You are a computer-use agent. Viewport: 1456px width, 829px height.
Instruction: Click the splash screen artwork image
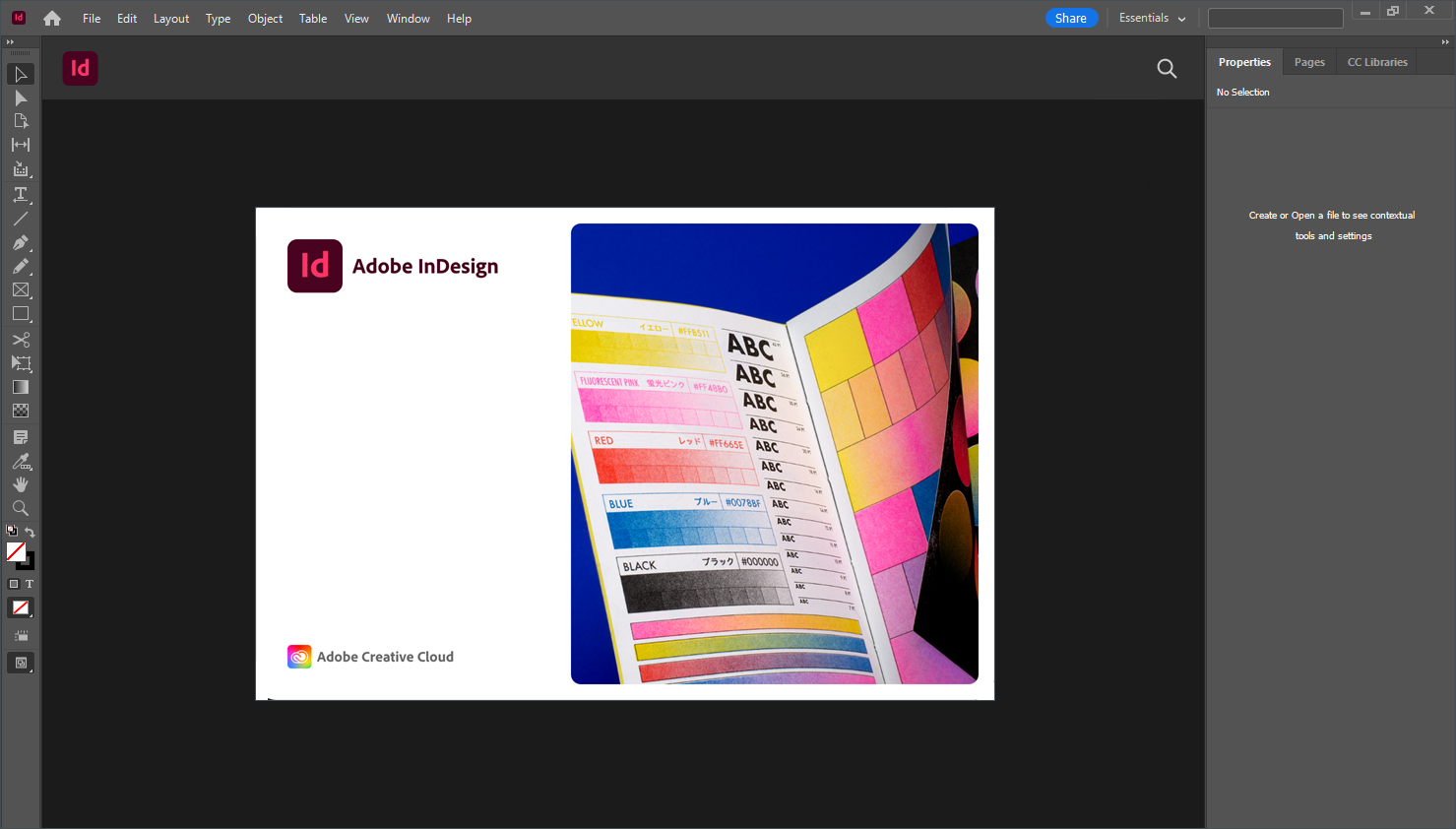775,454
